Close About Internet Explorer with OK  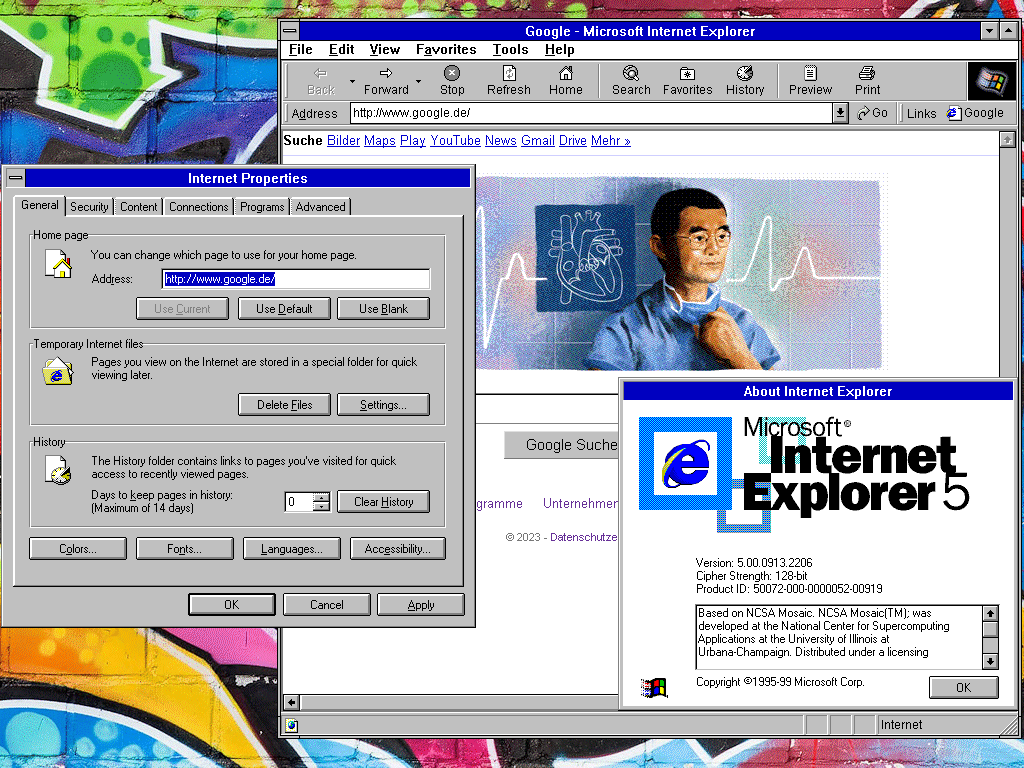[x=963, y=687]
